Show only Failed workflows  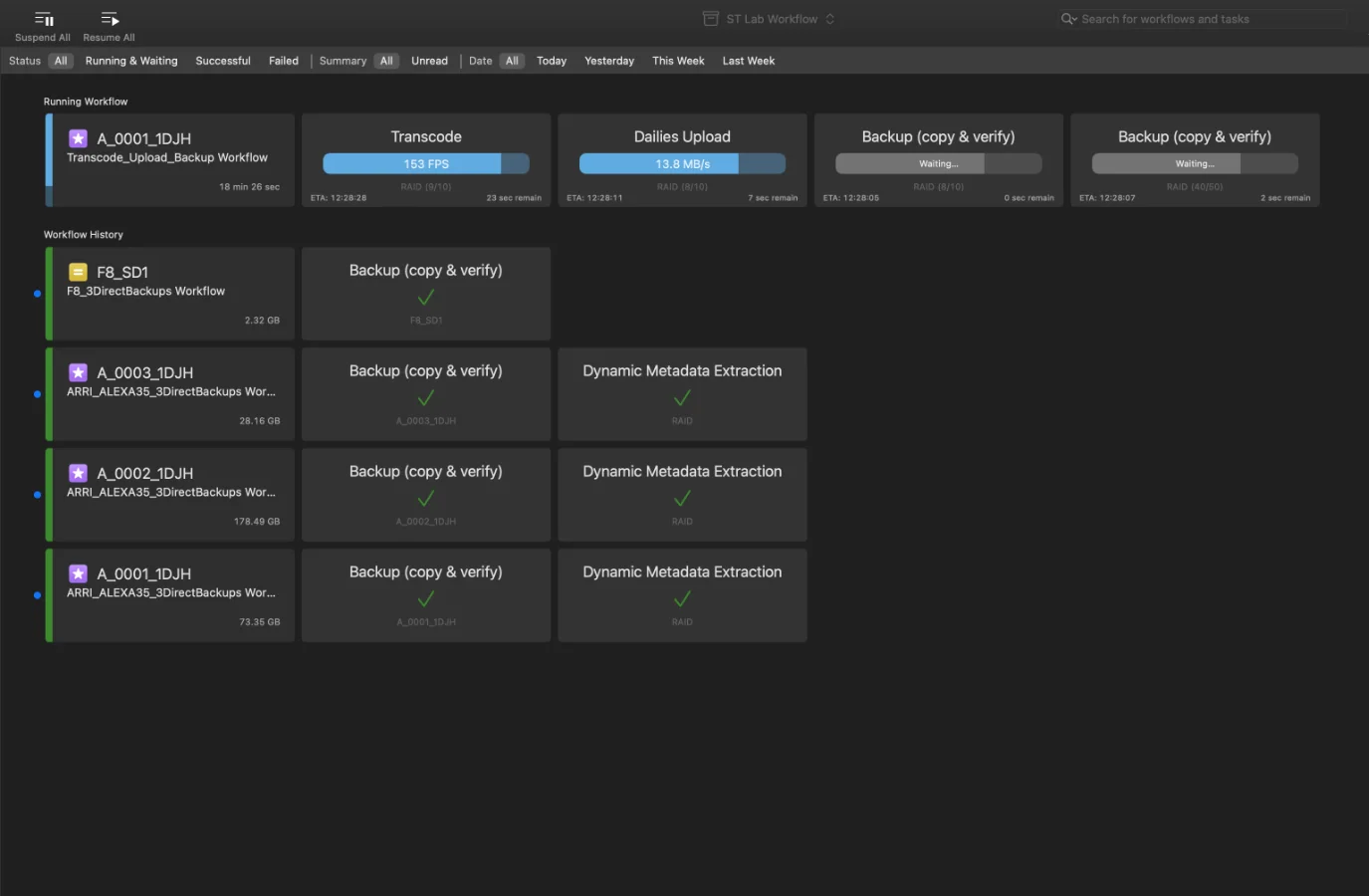284,61
